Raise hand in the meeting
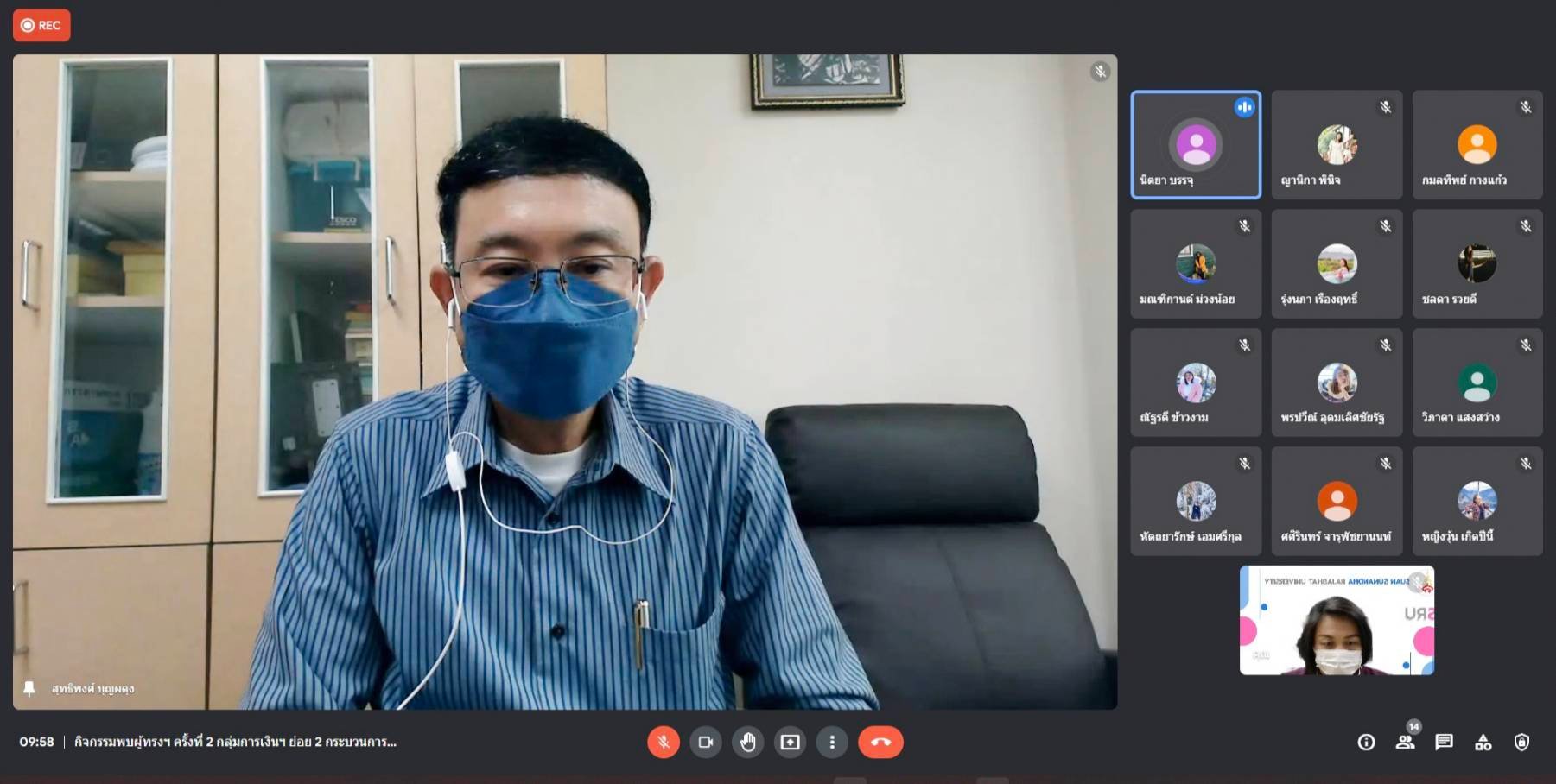The image size is (1556, 784). point(747,742)
